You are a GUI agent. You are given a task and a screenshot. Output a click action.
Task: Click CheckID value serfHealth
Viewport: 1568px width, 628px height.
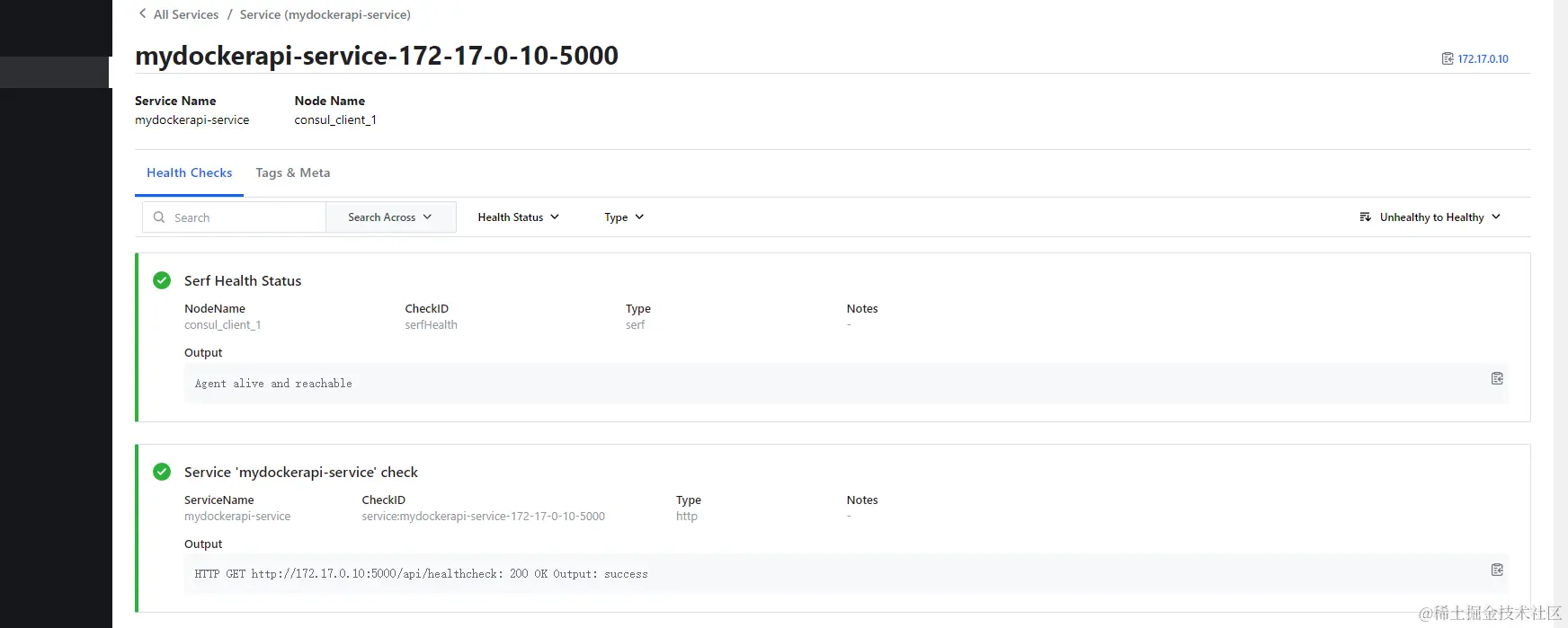tap(431, 325)
